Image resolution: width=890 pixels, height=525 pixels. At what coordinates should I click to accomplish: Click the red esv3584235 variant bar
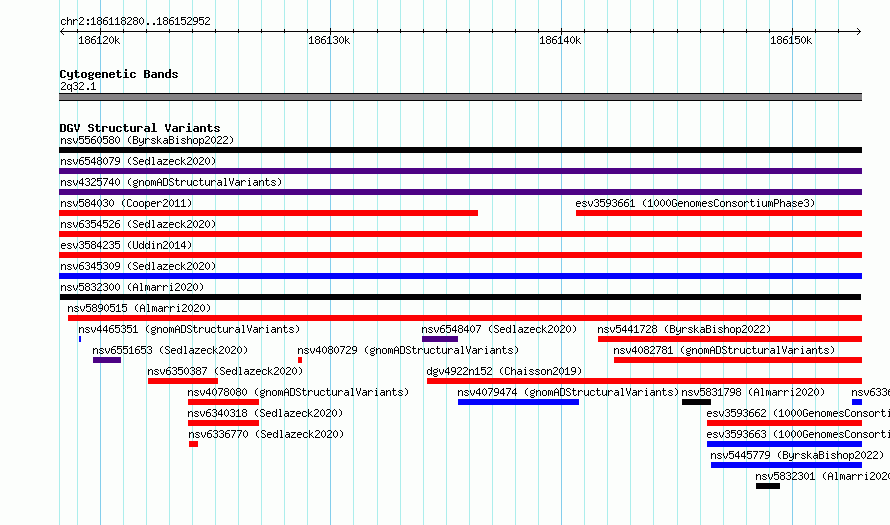(x=460, y=255)
